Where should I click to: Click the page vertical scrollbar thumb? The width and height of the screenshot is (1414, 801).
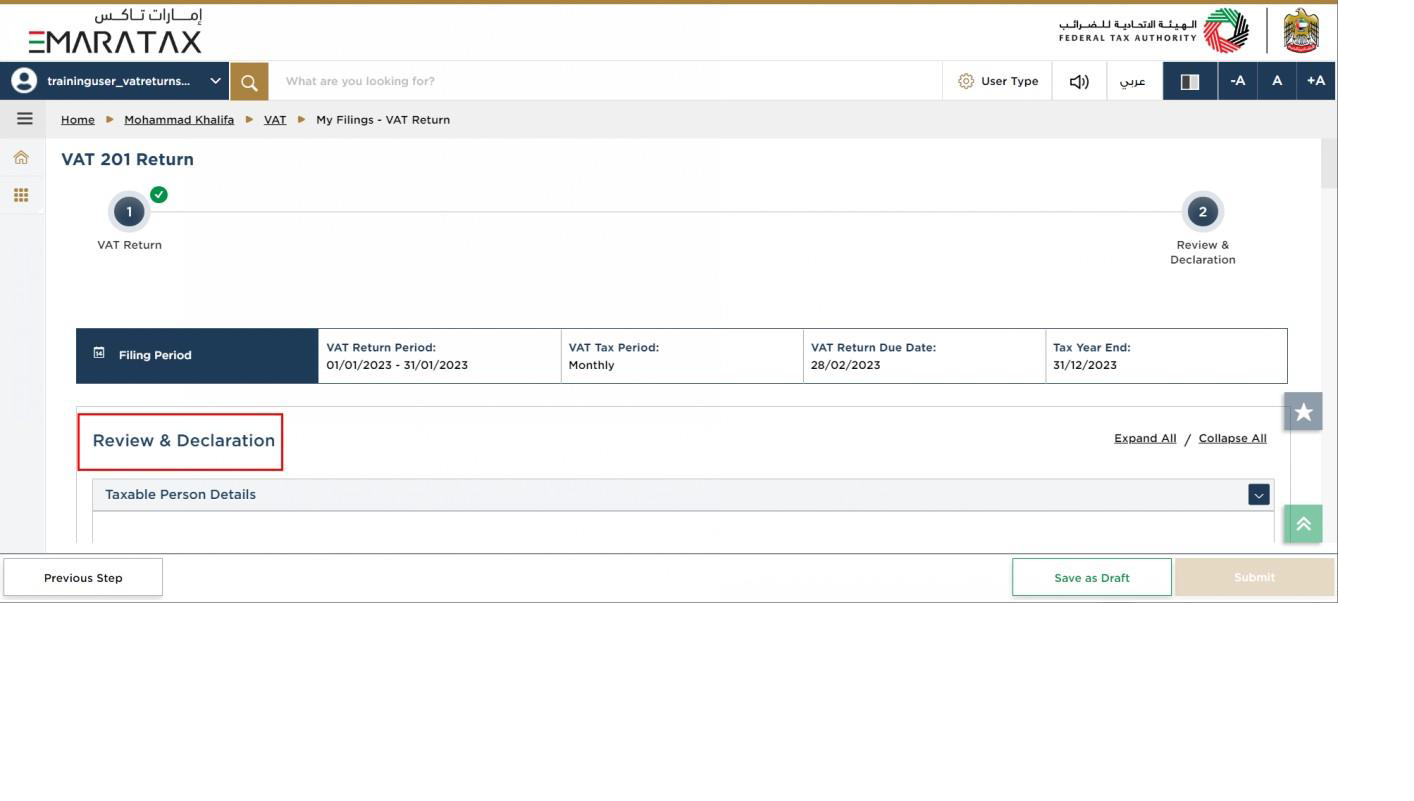point(1329,163)
